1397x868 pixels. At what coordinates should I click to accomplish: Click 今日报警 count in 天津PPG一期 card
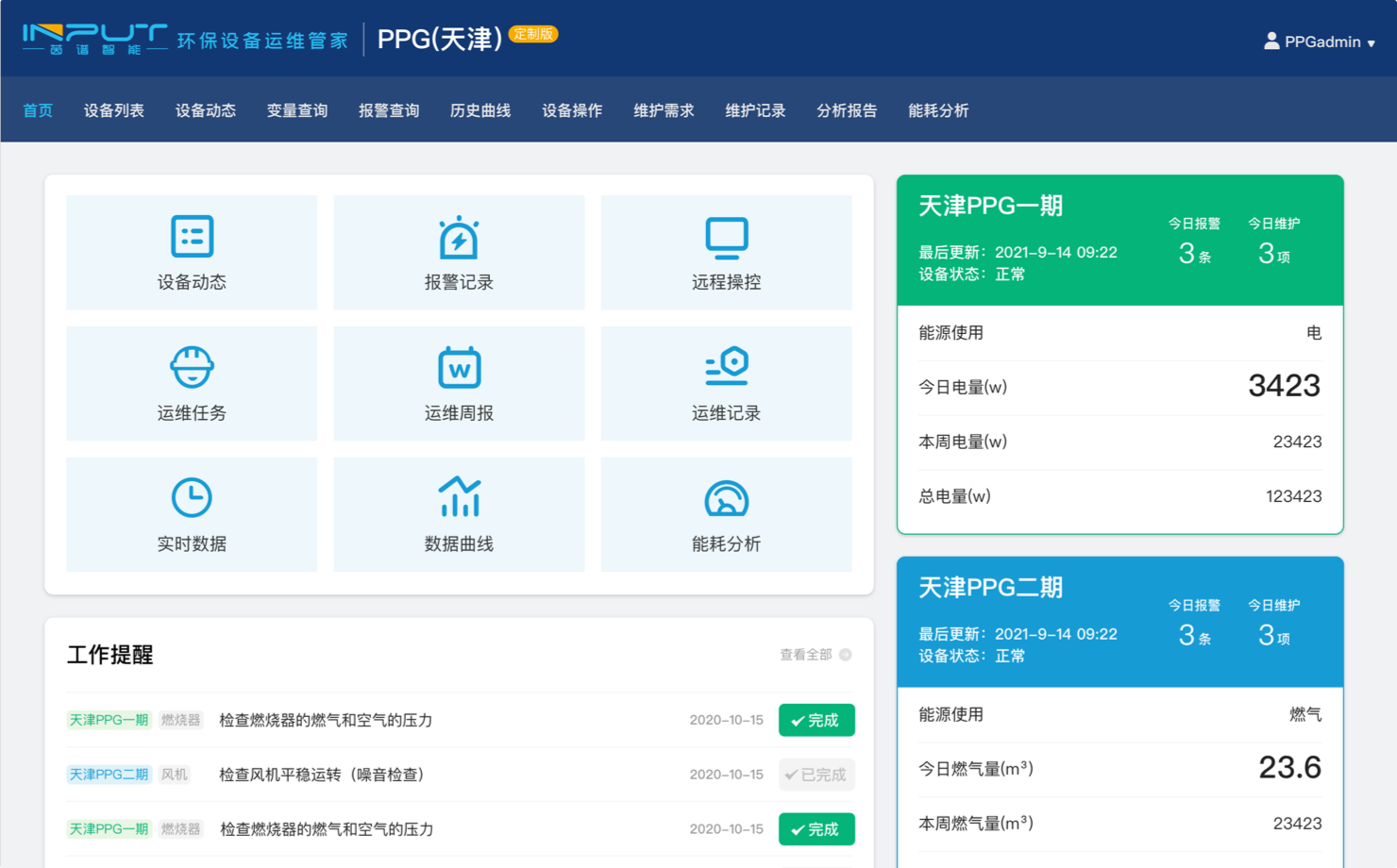click(1194, 253)
